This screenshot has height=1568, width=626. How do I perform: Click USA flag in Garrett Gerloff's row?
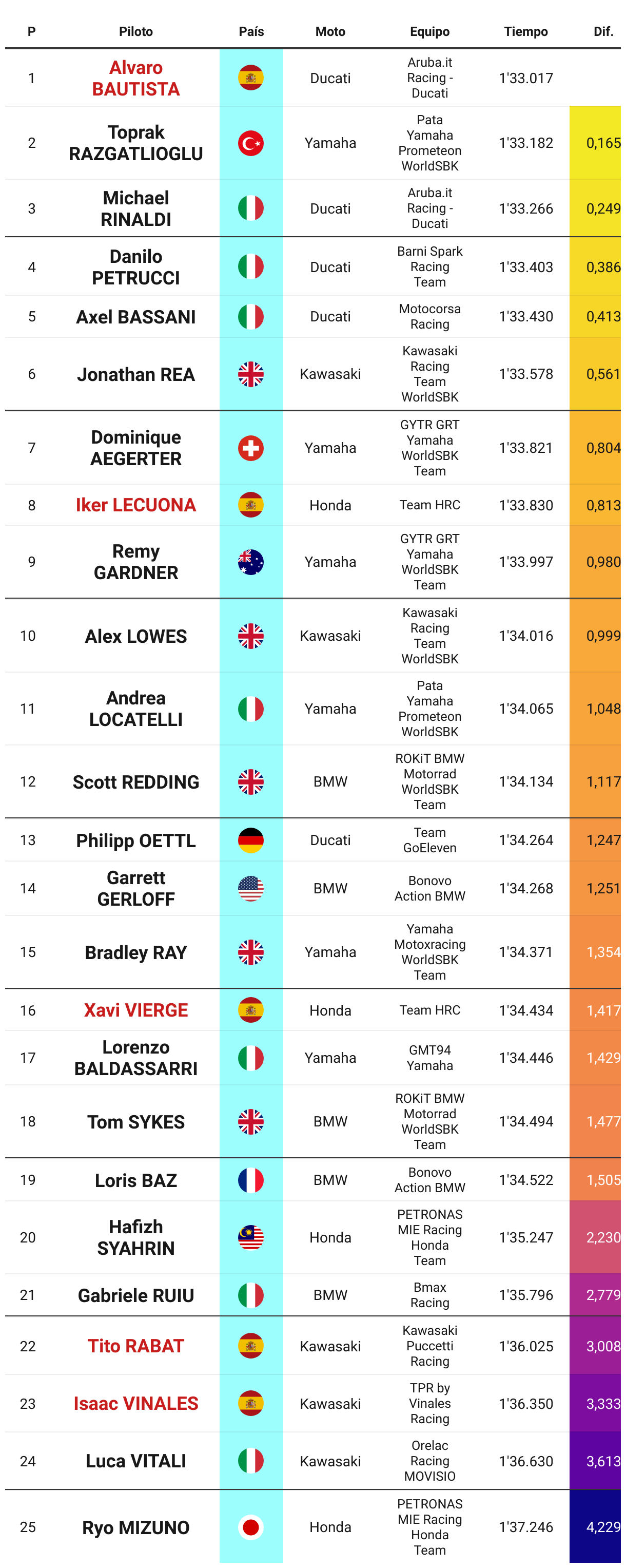(250, 889)
